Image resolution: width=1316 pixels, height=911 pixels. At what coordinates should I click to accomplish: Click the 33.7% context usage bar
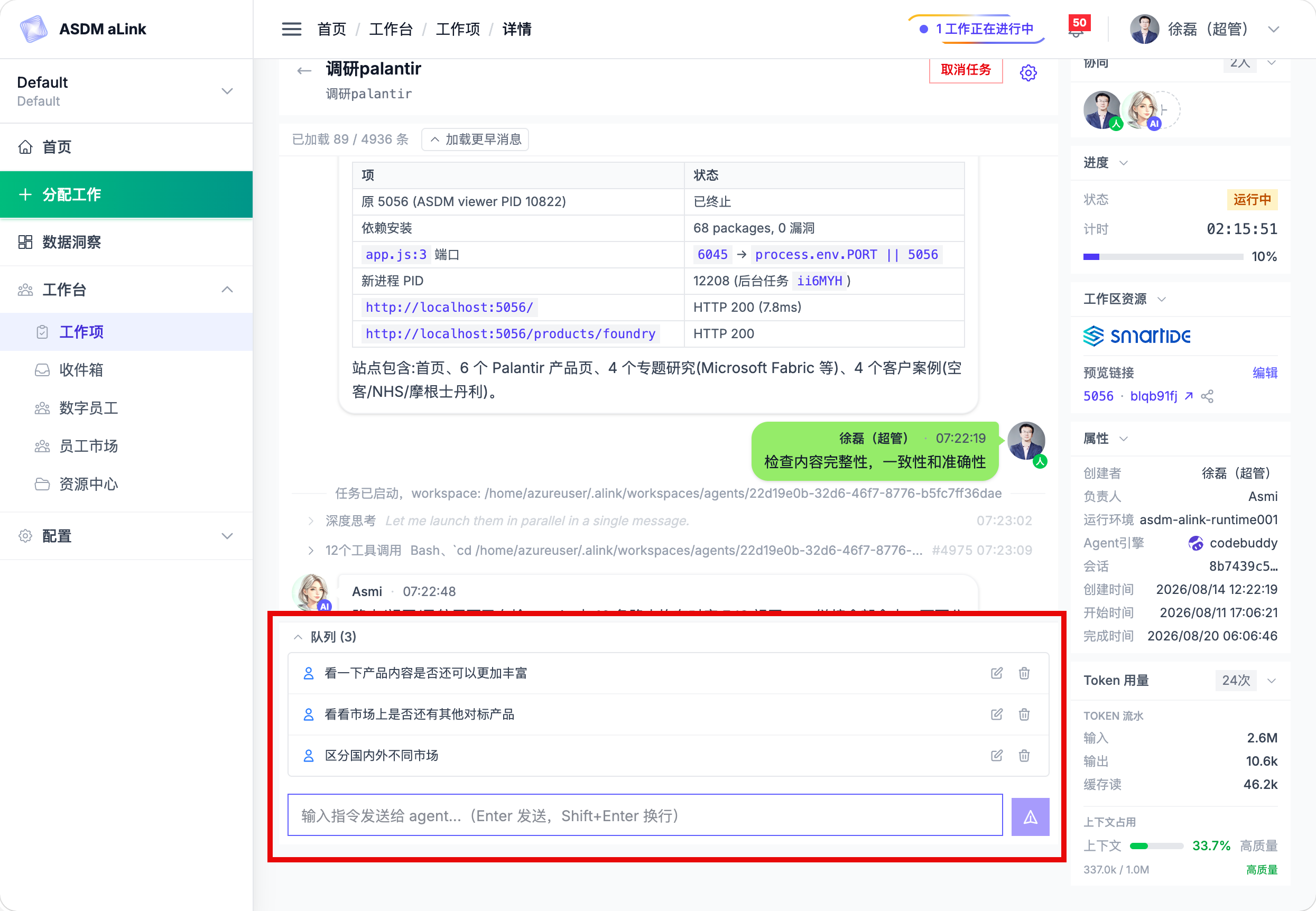pos(1156,846)
